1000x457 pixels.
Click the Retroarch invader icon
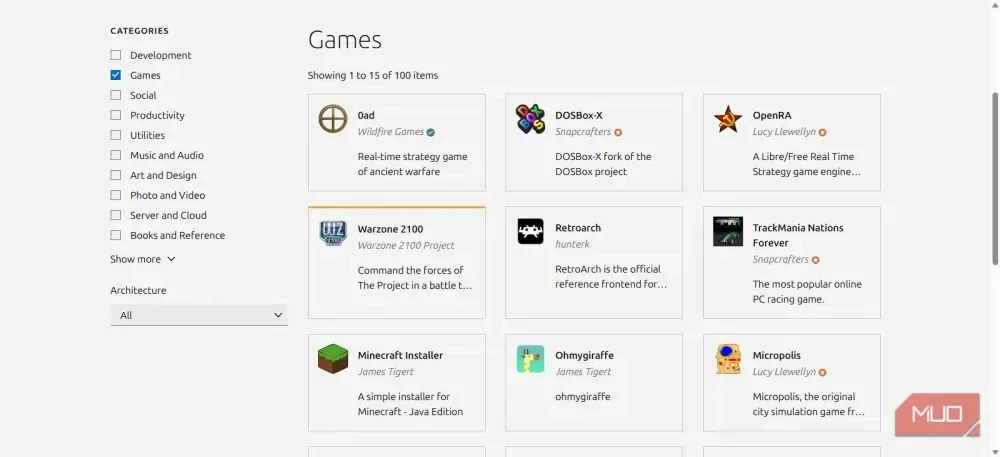(x=531, y=231)
